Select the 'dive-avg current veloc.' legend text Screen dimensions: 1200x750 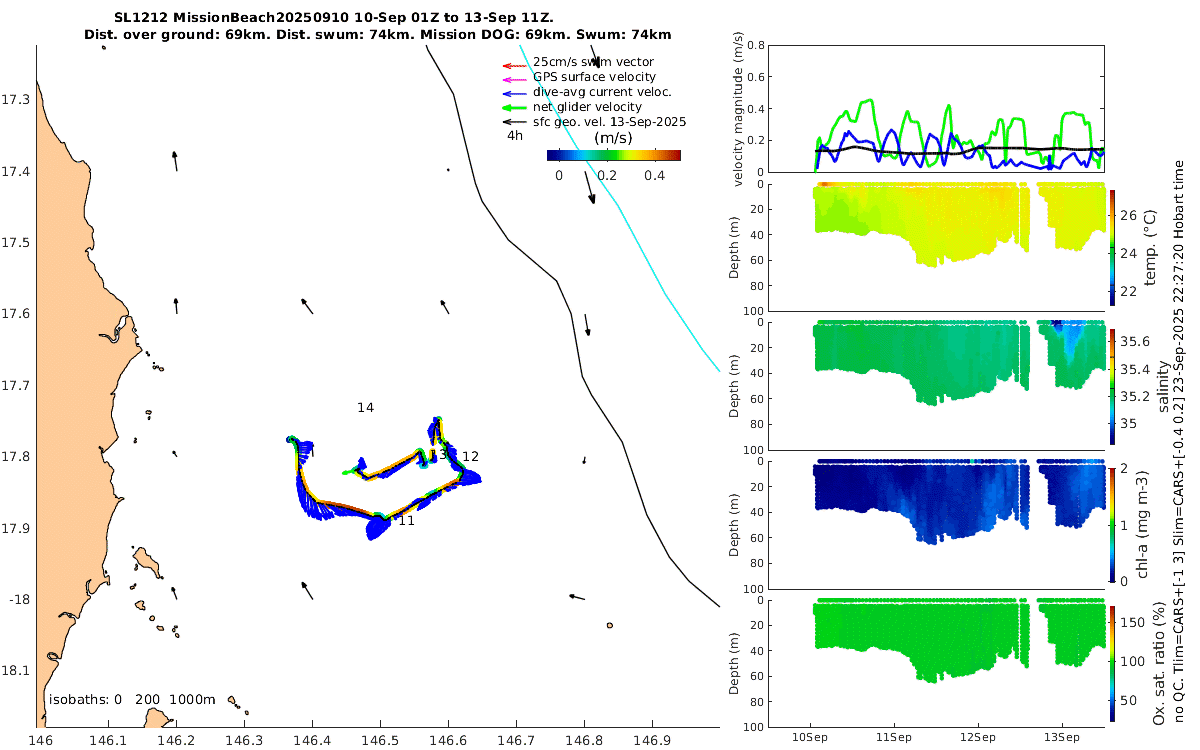coord(601,92)
